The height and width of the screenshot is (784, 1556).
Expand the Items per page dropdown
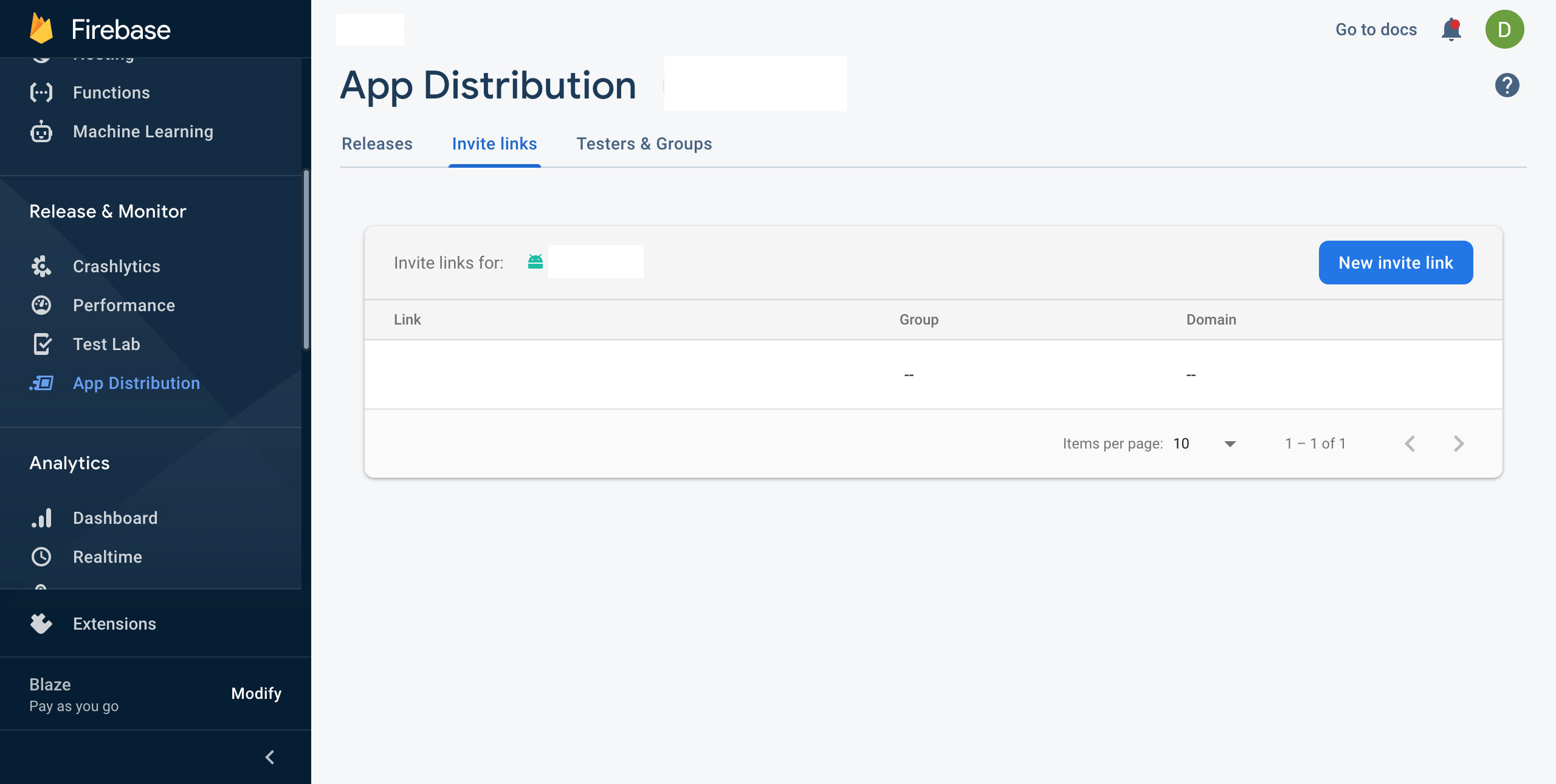(x=1205, y=444)
